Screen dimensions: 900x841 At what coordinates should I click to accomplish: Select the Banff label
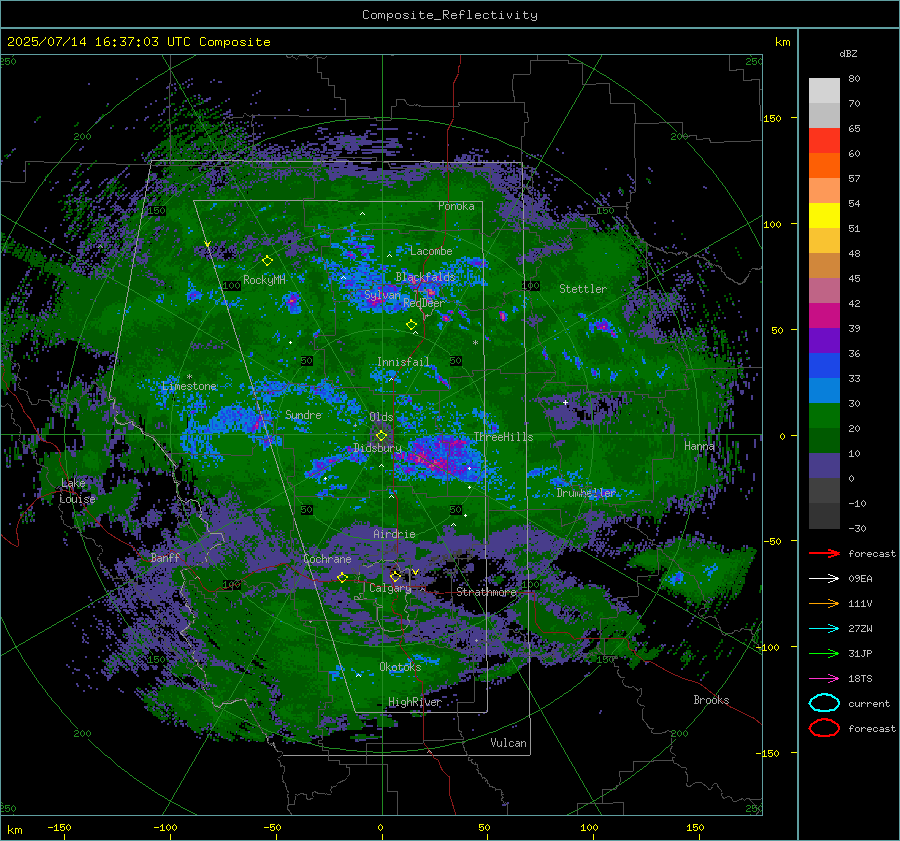click(165, 557)
